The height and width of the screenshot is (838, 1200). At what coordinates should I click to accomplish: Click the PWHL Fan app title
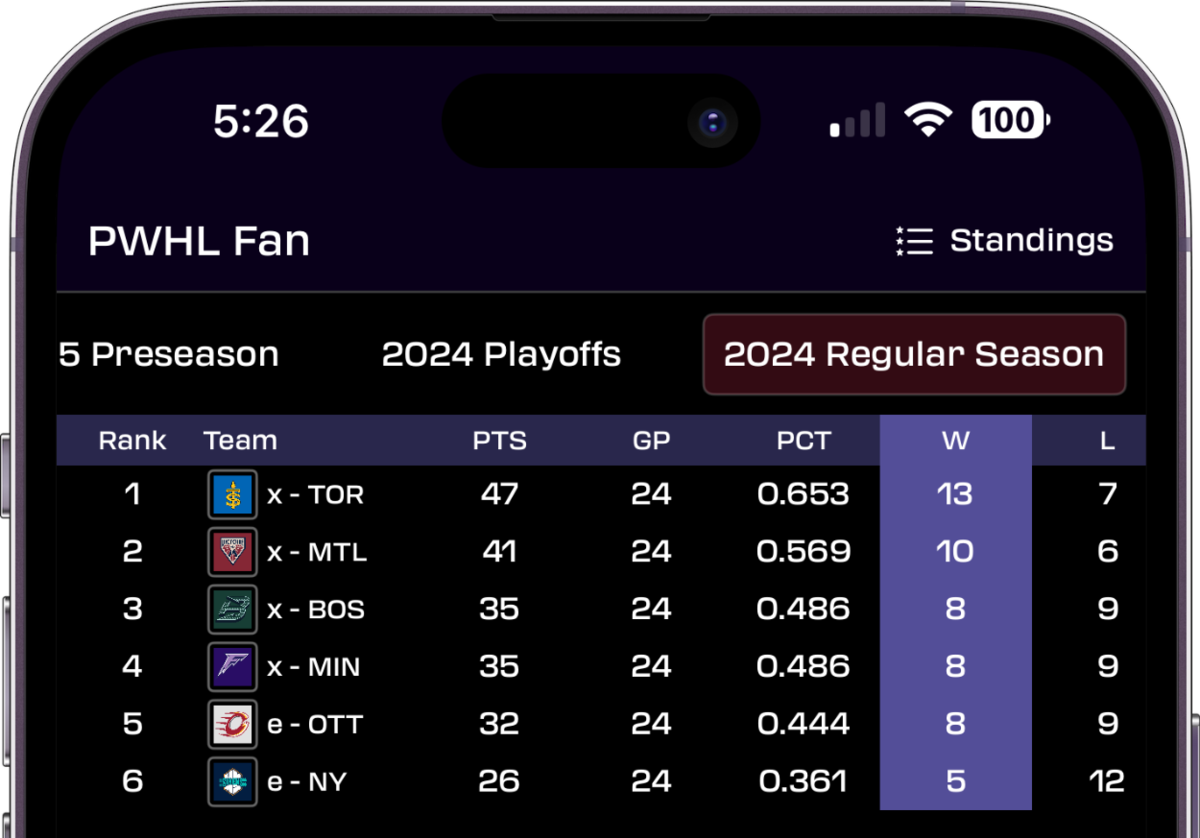point(198,240)
